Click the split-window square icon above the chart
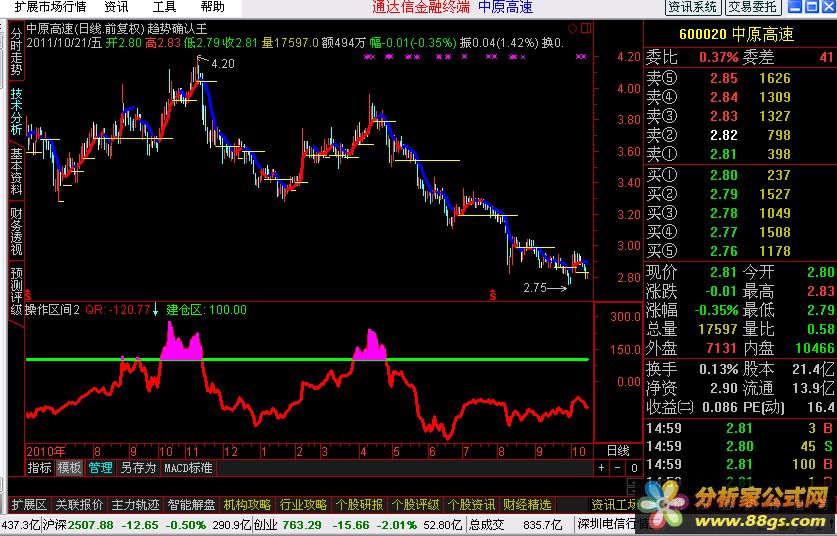The image size is (837, 536). coord(586,28)
